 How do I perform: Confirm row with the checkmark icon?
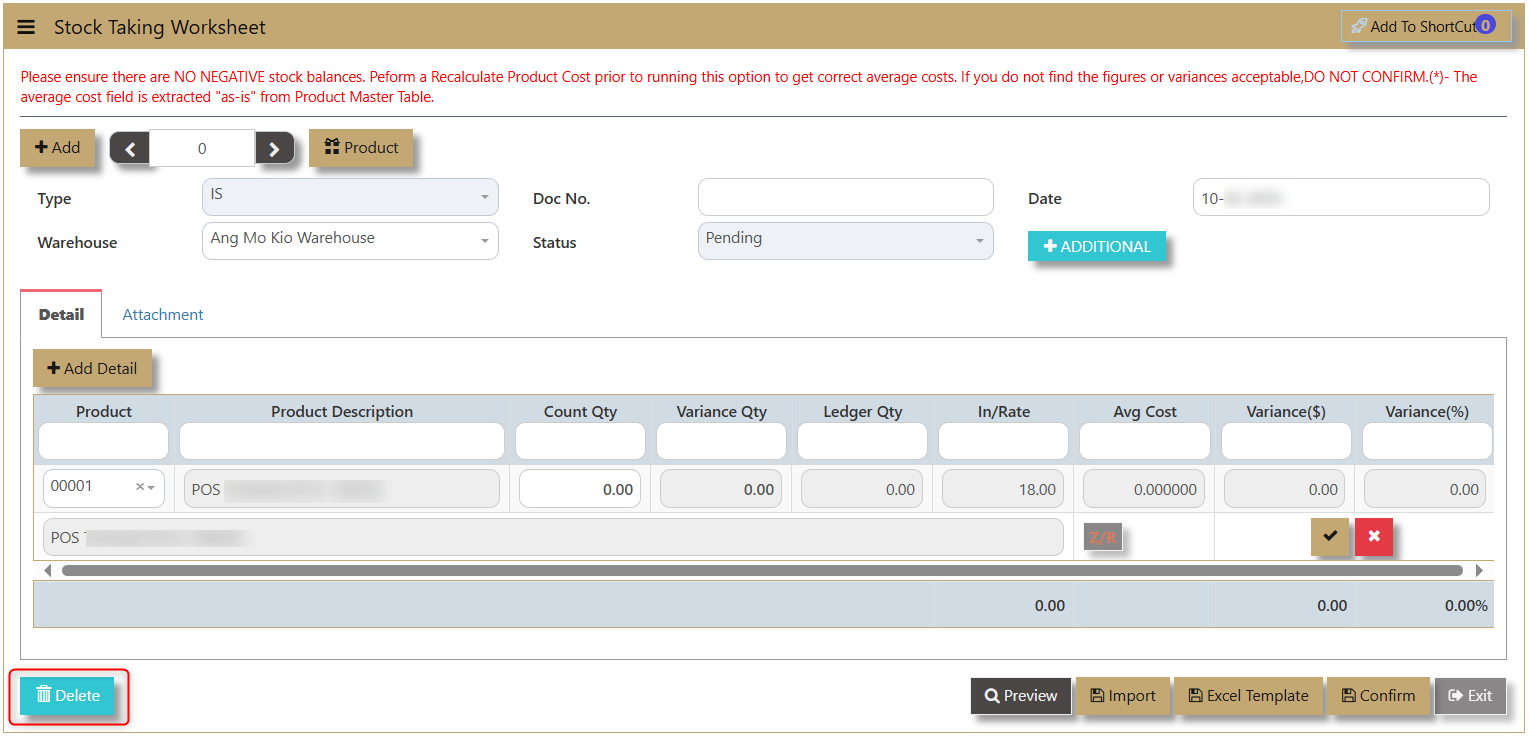pos(1330,536)
